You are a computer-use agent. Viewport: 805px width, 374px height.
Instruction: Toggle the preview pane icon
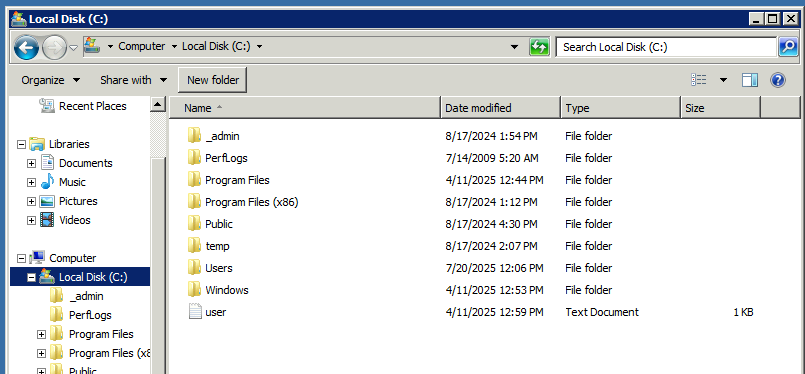point(750,80)
